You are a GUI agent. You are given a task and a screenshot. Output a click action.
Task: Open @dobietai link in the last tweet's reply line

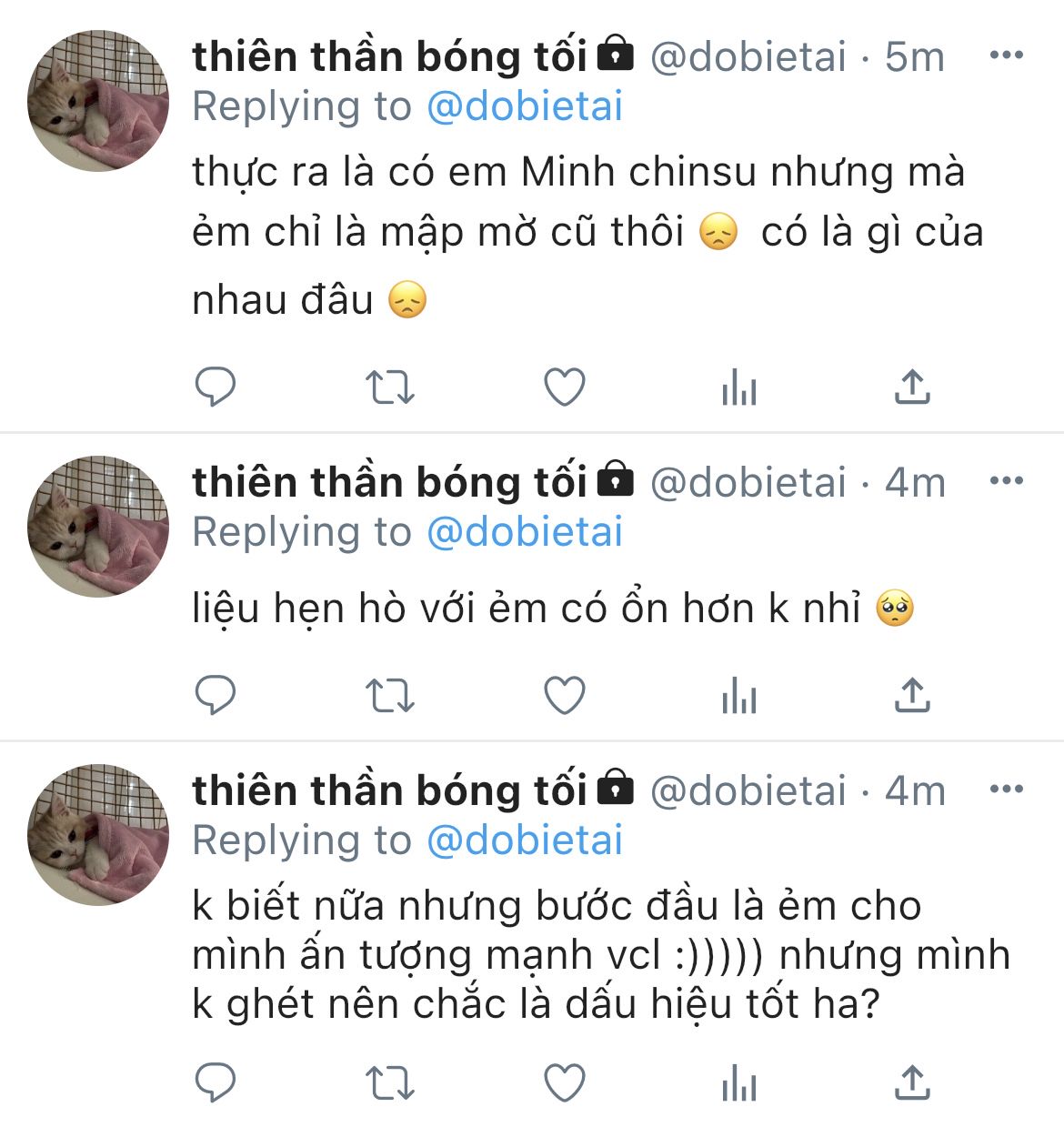(x=525, y=840)
